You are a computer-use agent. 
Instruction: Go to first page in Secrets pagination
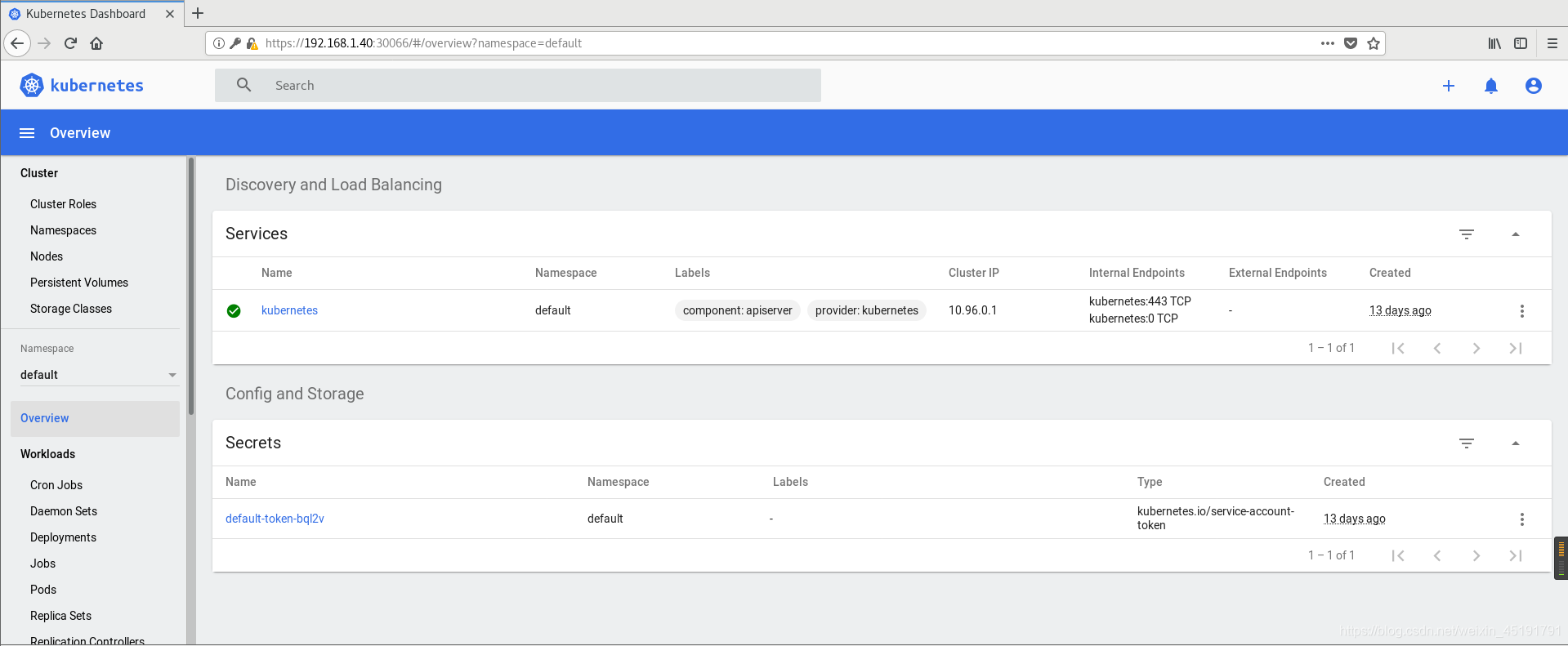click(1398, 555)
